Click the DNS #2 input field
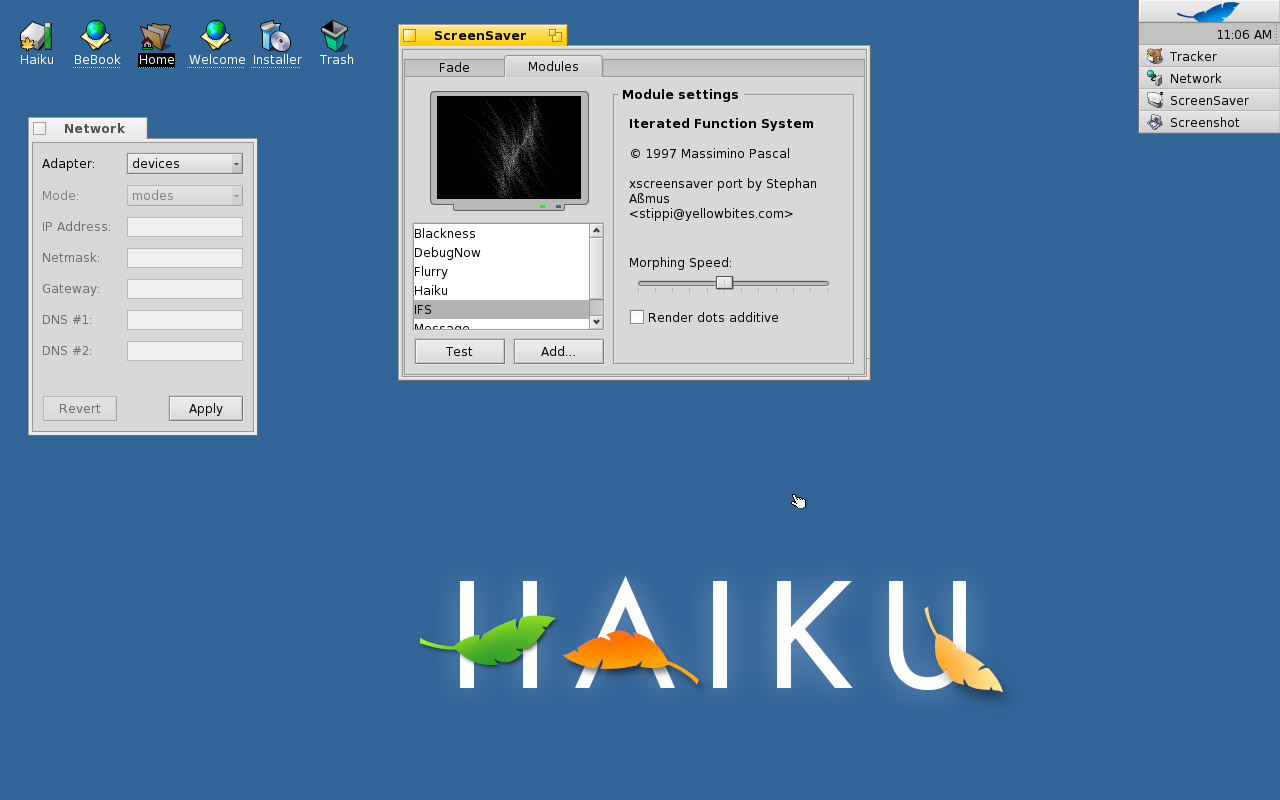The width and height of the screenshot is (1280, 800). click(x=185, y=351)
